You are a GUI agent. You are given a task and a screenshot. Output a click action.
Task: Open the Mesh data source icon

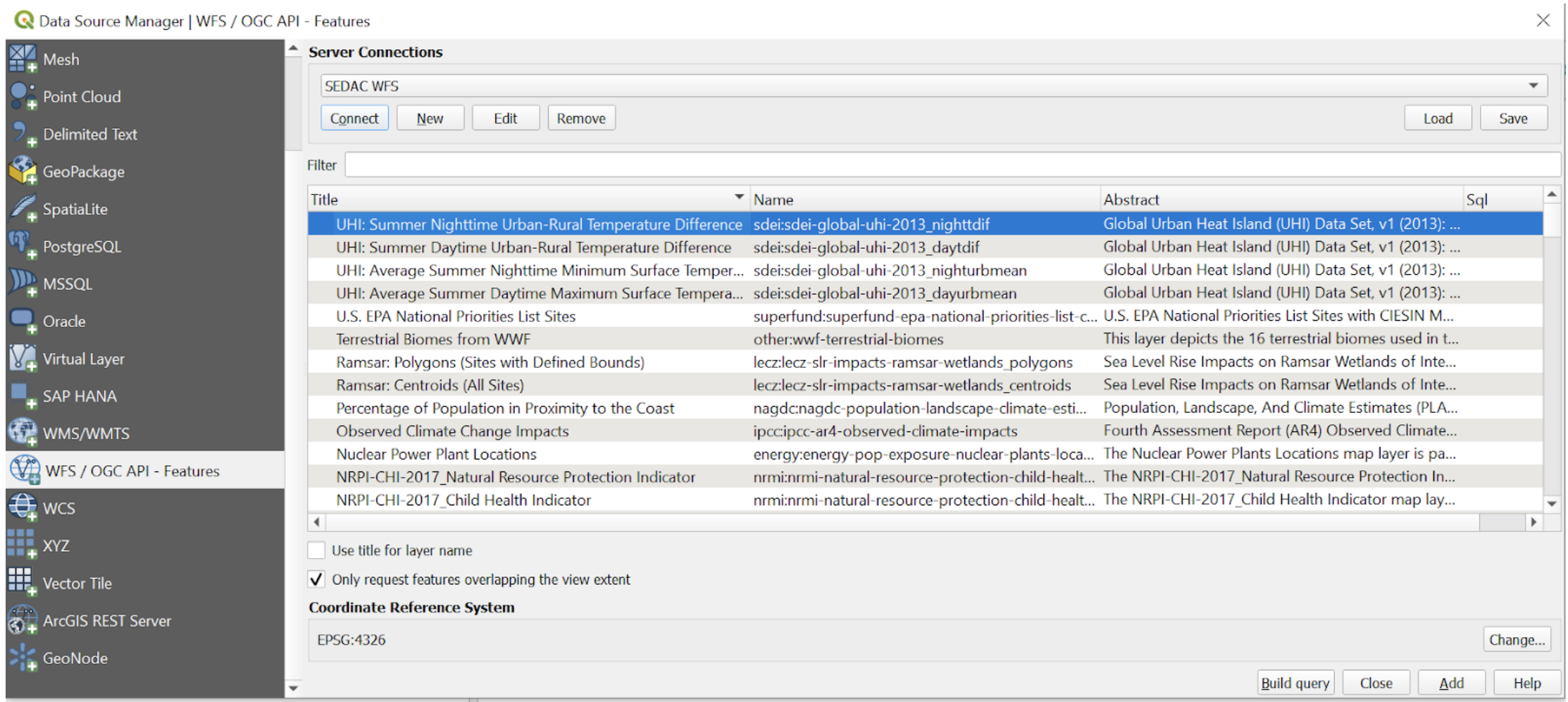click(23, 59)
